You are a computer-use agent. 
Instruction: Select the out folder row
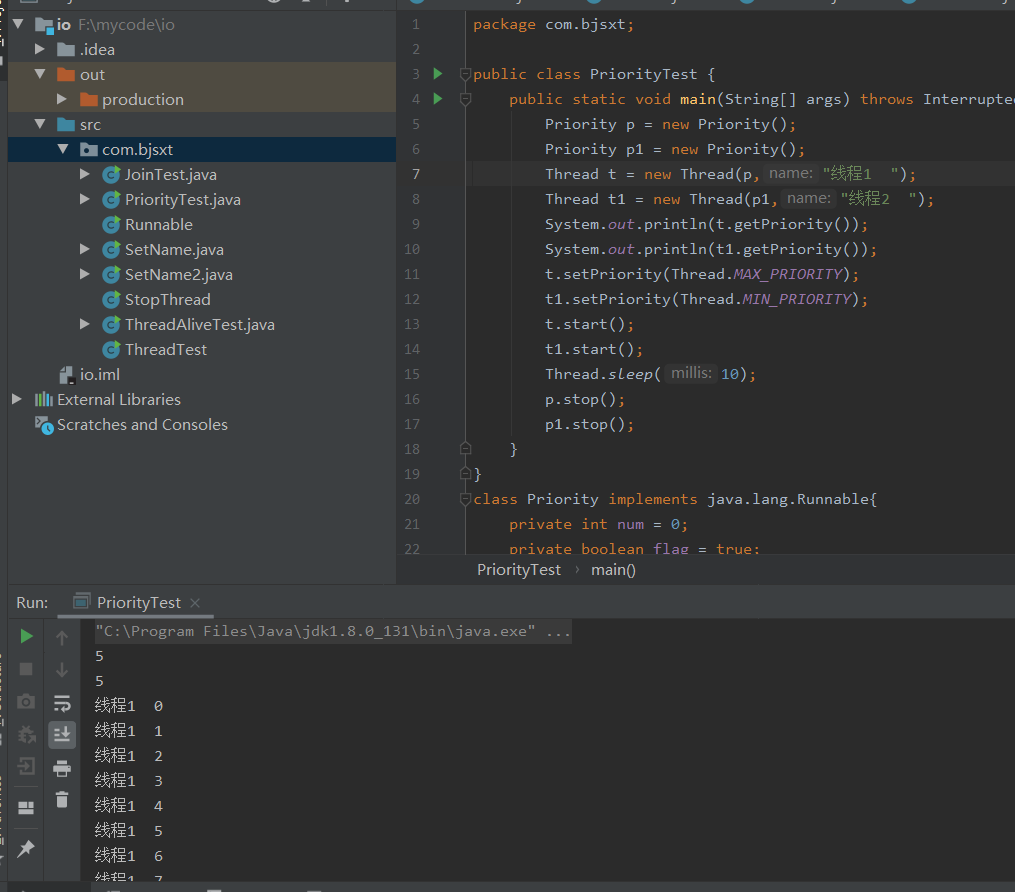click(x=202, y=74)
